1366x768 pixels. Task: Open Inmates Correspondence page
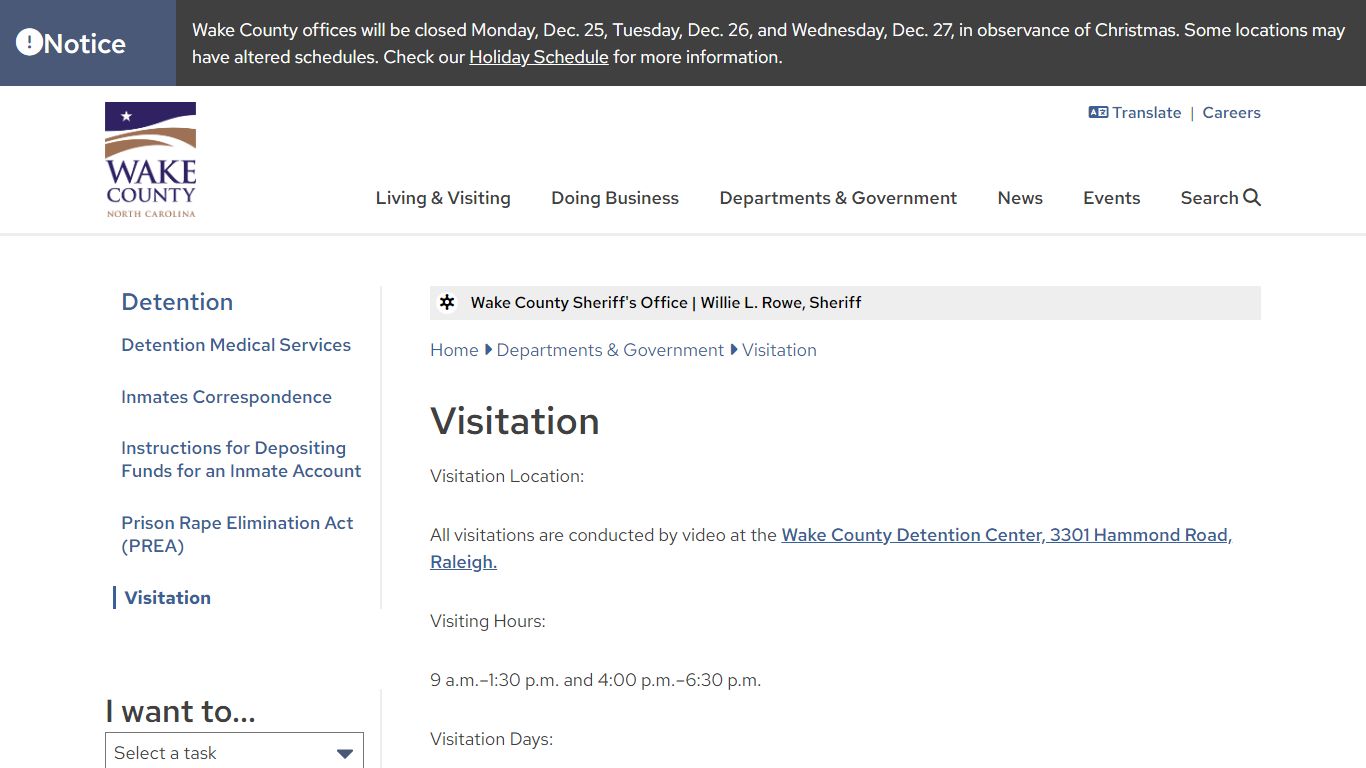point(226,397)
